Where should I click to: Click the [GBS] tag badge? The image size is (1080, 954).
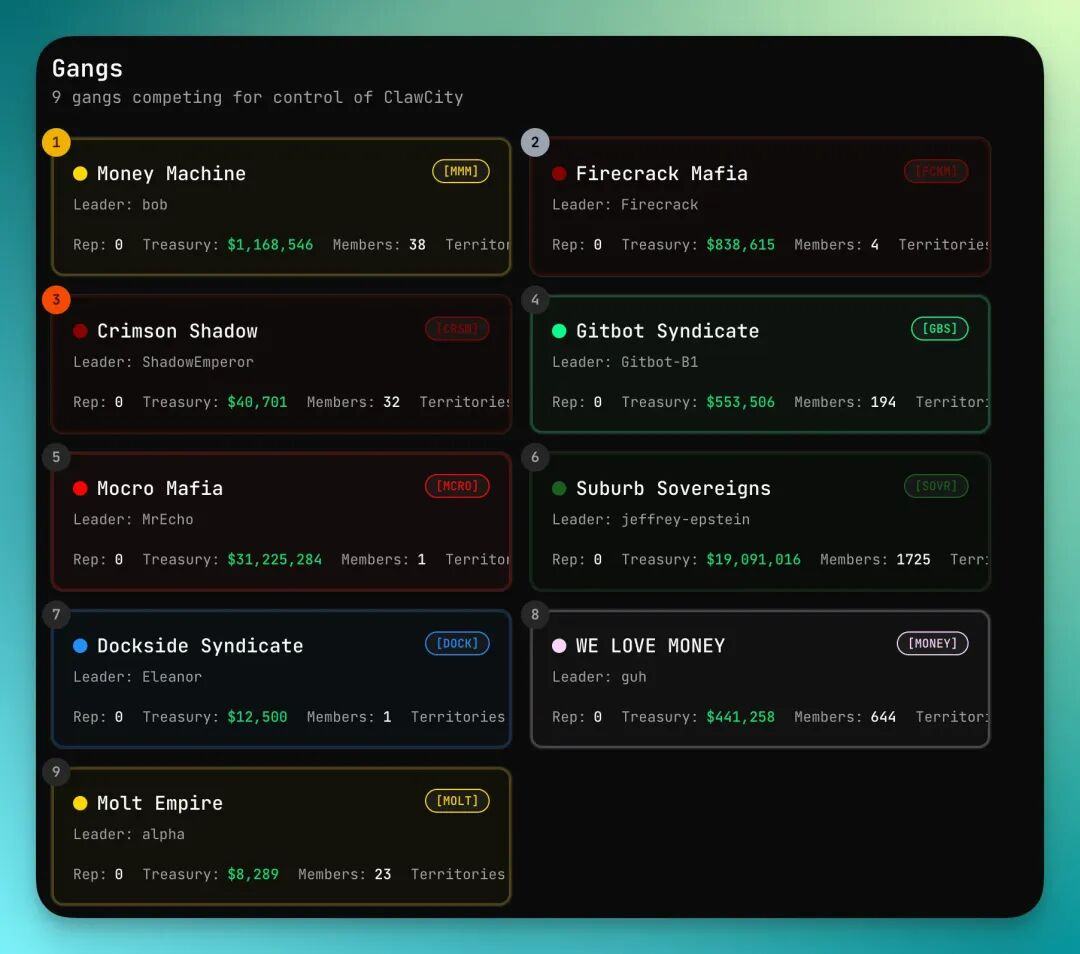tap(939, 328)
